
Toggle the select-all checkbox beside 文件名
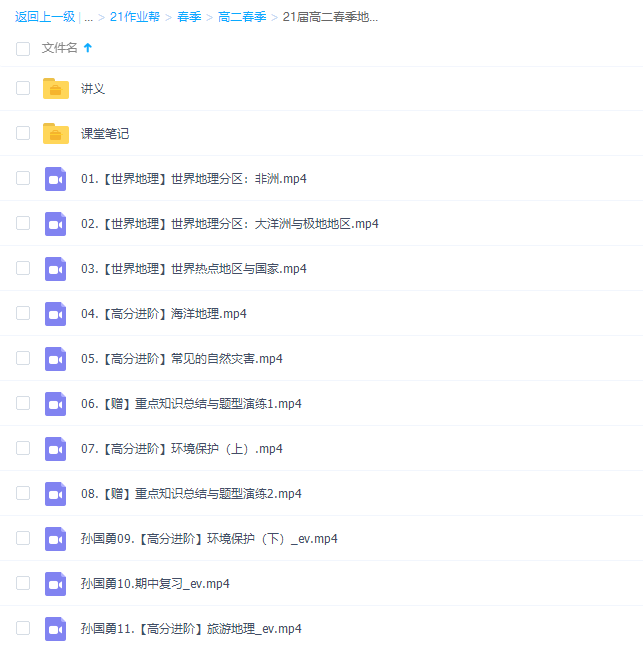23,48
